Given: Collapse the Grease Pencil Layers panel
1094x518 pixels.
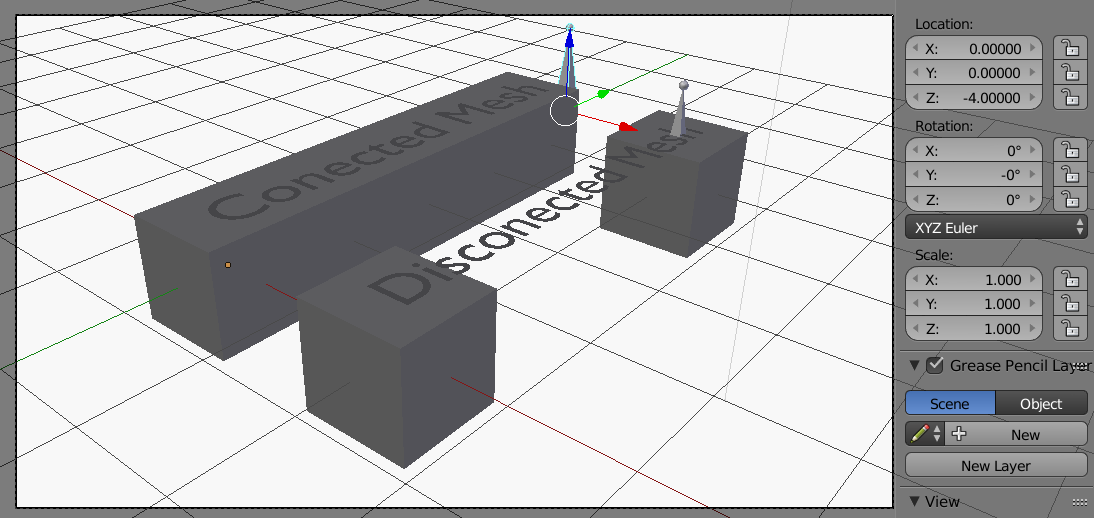Looking at the screenshot, I should [914, 365].
